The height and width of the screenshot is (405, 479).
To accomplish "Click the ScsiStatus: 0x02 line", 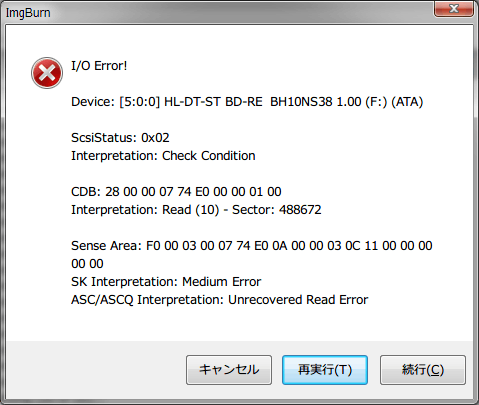I will point(120,138).
